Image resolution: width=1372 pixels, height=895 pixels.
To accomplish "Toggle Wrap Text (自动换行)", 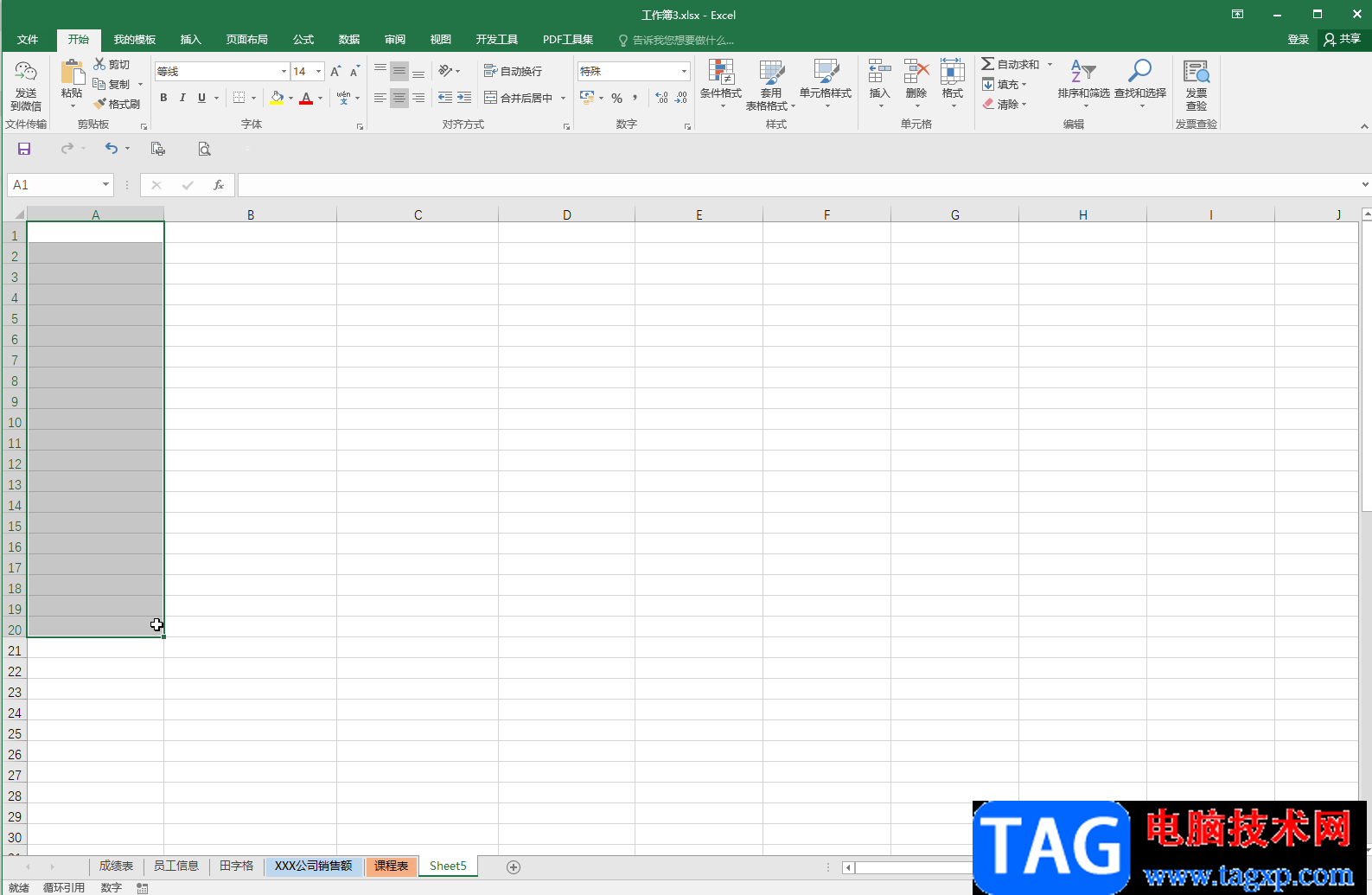I will click(x=514, y=71).
